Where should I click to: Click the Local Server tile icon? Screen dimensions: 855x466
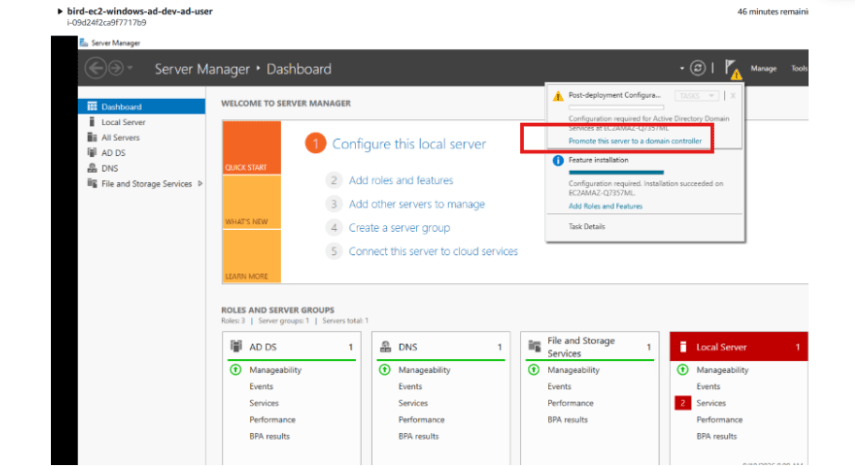(683, 347)
